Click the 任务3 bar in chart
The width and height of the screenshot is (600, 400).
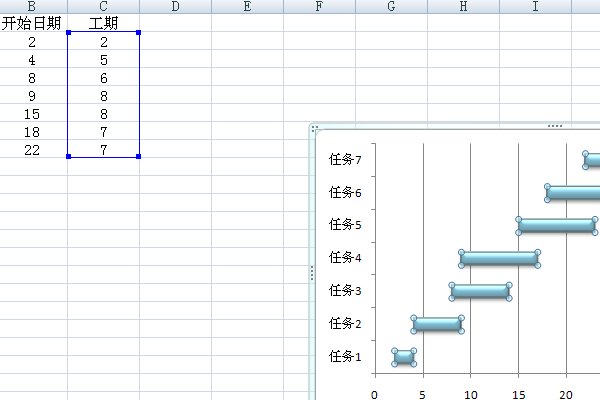pos(480,292)
